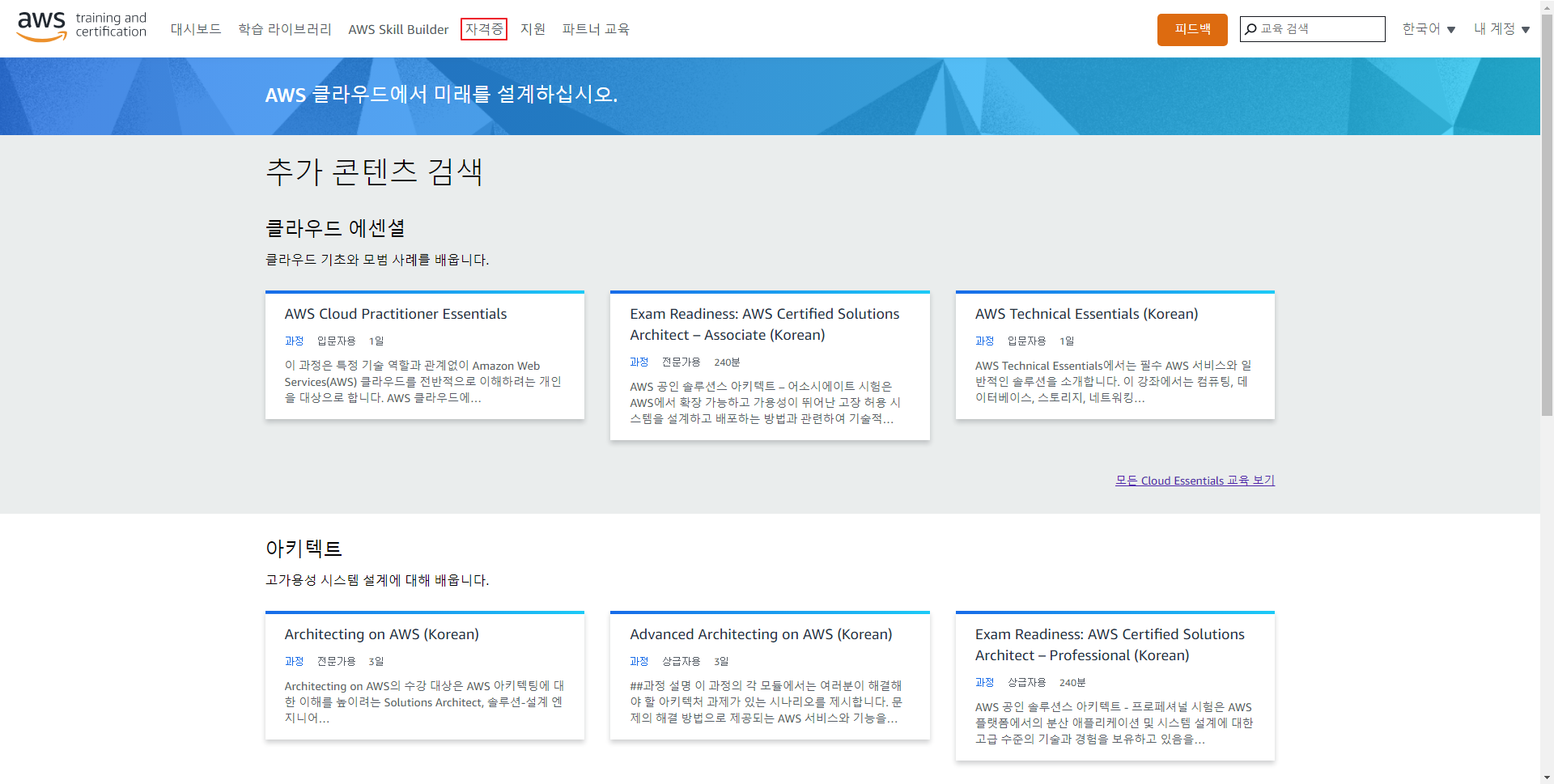Open Exam Readiness Solutions Architect Associate course
The width and height of the screenshot is (1554, 784).
[765, 324]
